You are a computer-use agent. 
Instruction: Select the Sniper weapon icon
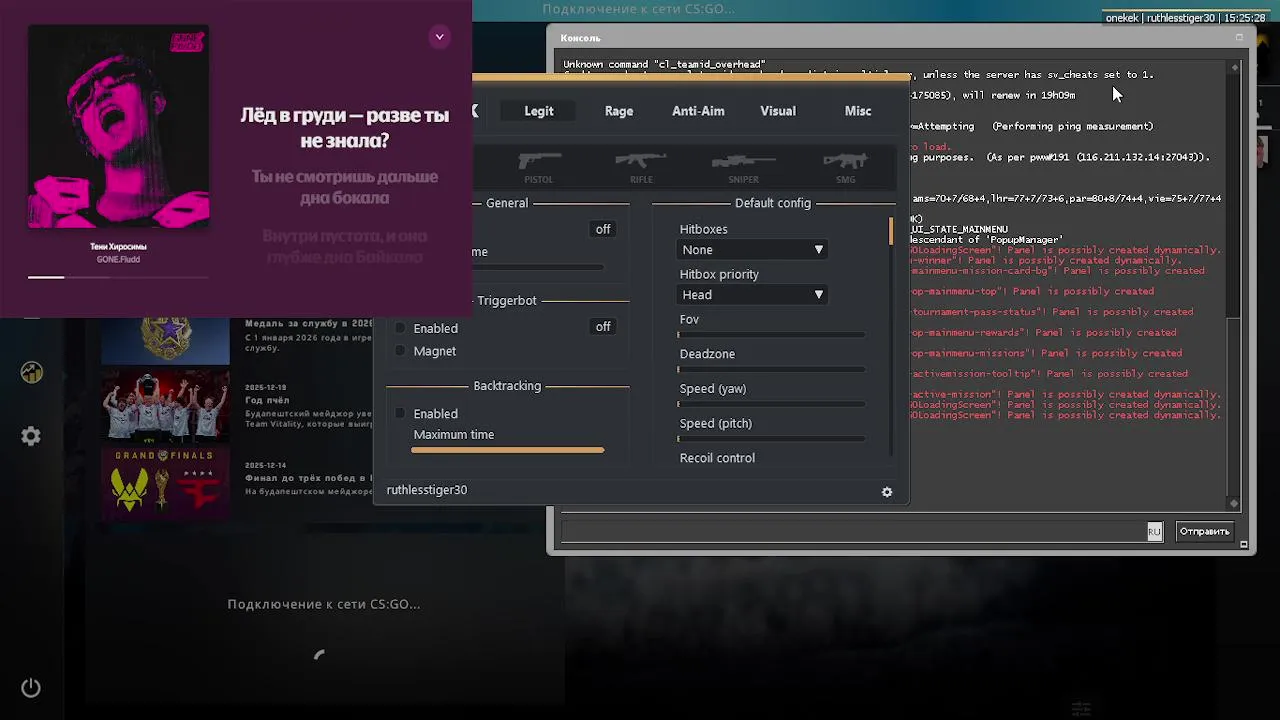click(x=743, y=165)
